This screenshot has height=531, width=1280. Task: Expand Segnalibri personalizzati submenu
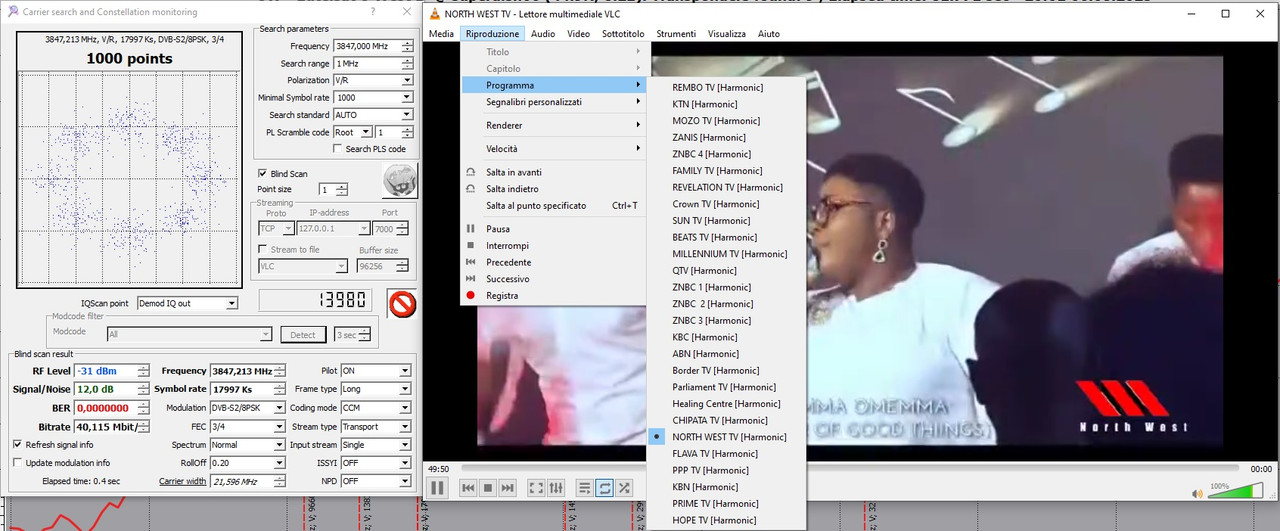tap(553, 102)
